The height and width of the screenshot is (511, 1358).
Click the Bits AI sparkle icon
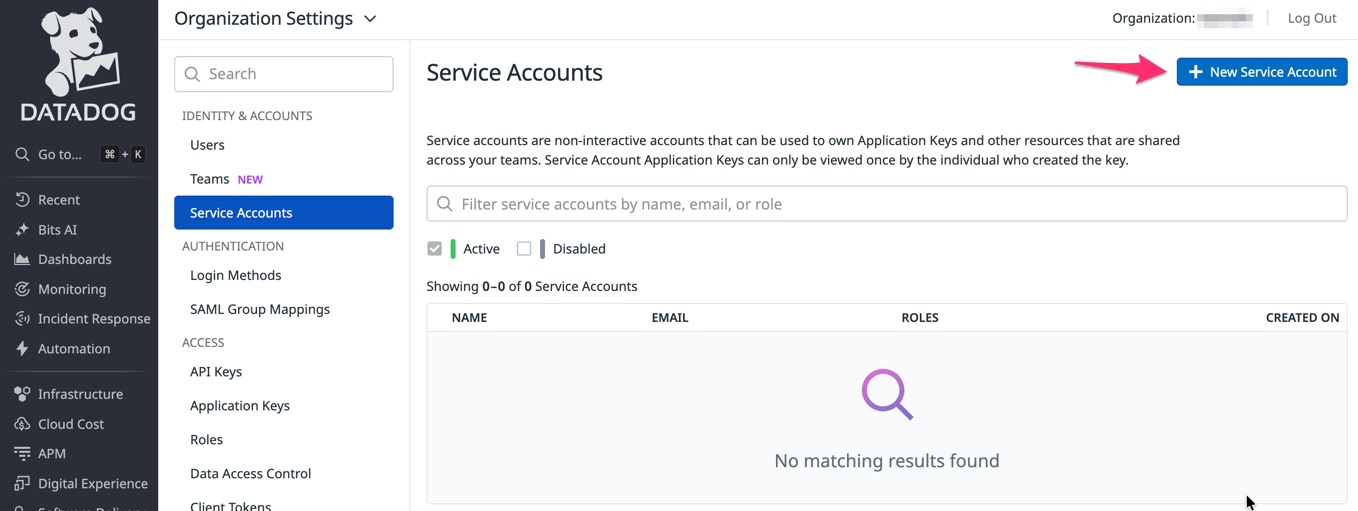coord(22,230)
